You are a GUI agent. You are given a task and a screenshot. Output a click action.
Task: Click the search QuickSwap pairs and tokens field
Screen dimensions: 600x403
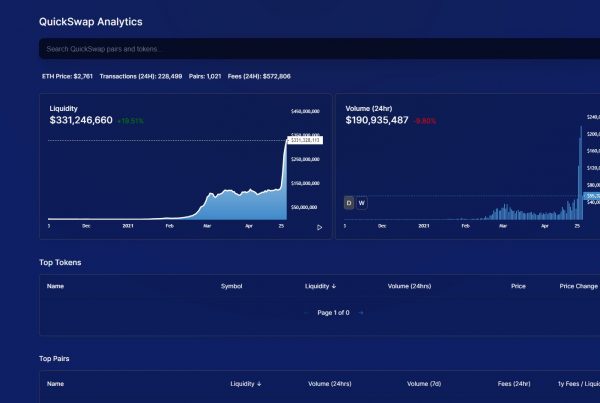pos(320,49)
